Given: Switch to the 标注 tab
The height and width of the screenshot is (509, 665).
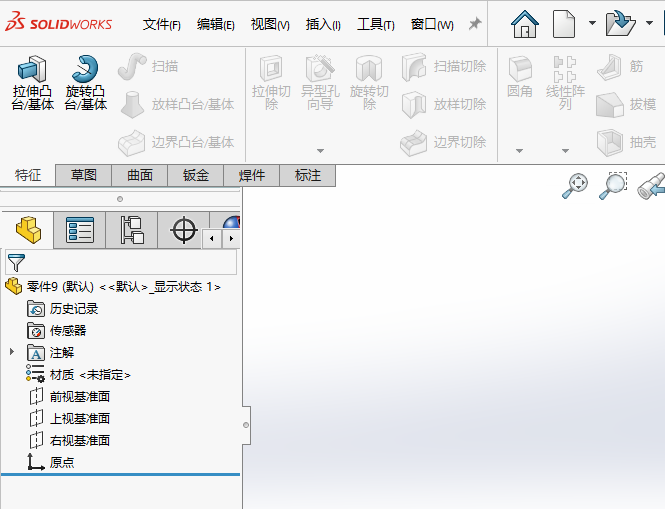Looking at the screenshot, I should click(x=307, y=175).
